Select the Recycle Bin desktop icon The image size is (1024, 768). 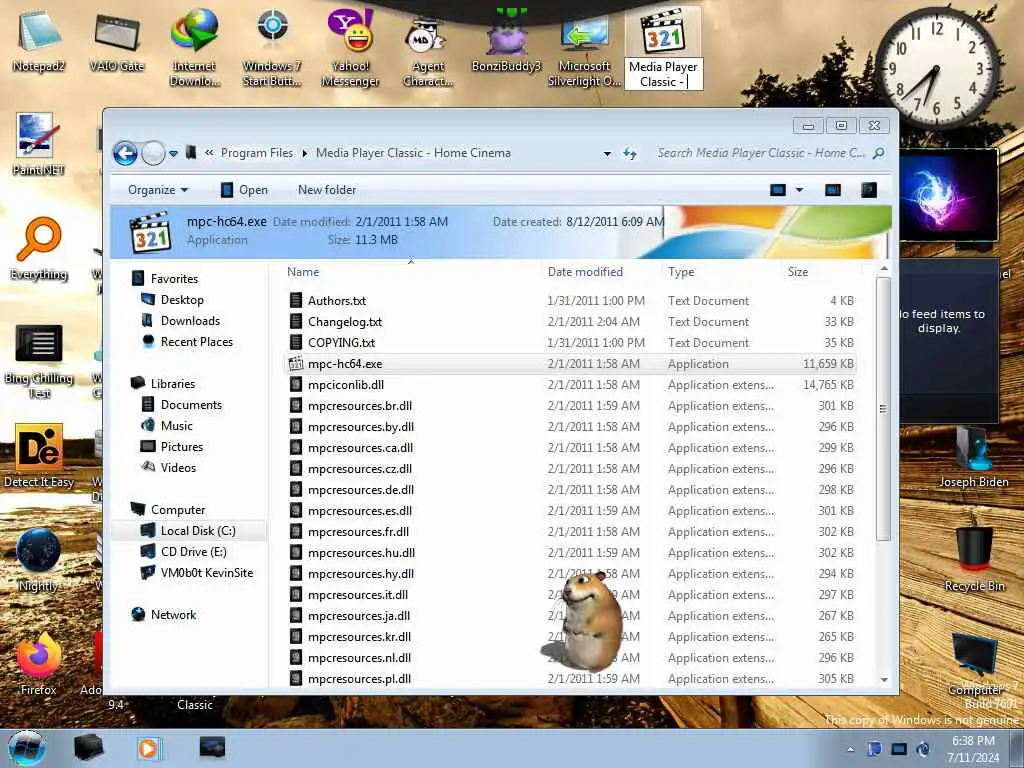click(x=974, y=552)
